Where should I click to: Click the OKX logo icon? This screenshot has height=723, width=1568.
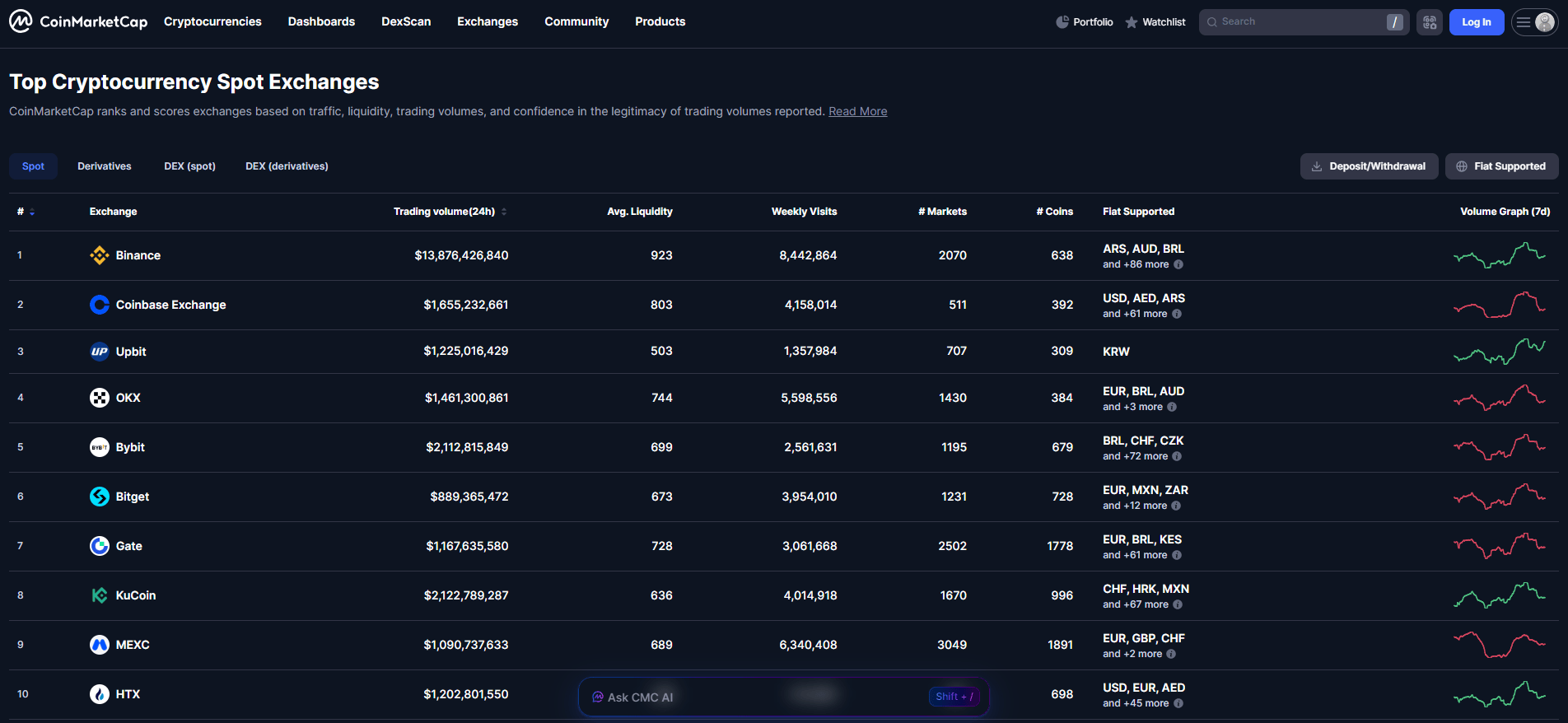coord(100,398)
